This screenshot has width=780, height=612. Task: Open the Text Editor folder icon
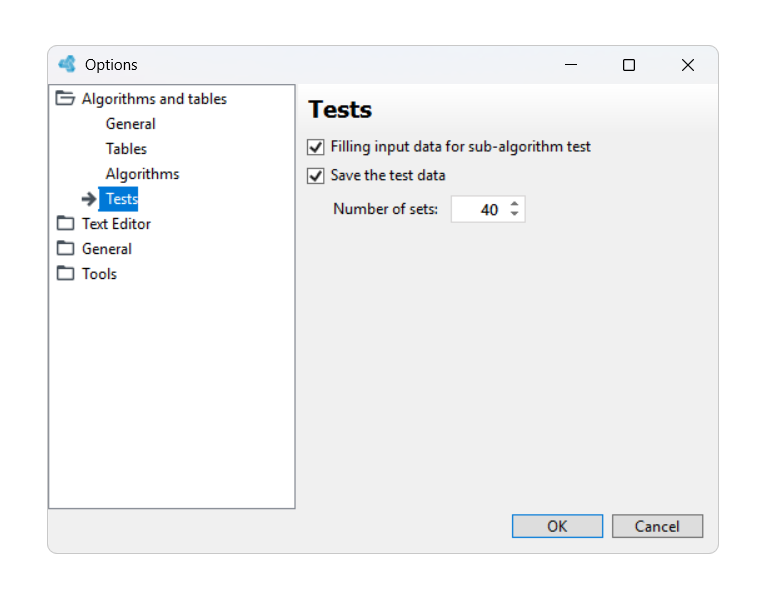65,223
